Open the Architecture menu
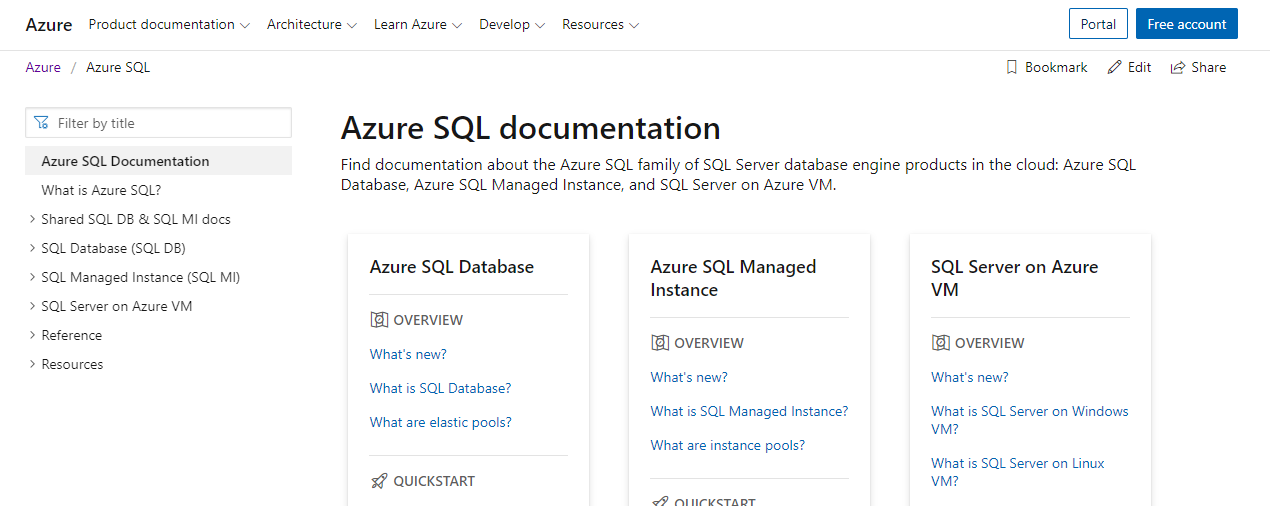The image size is (1270, 506). [311, 25]
